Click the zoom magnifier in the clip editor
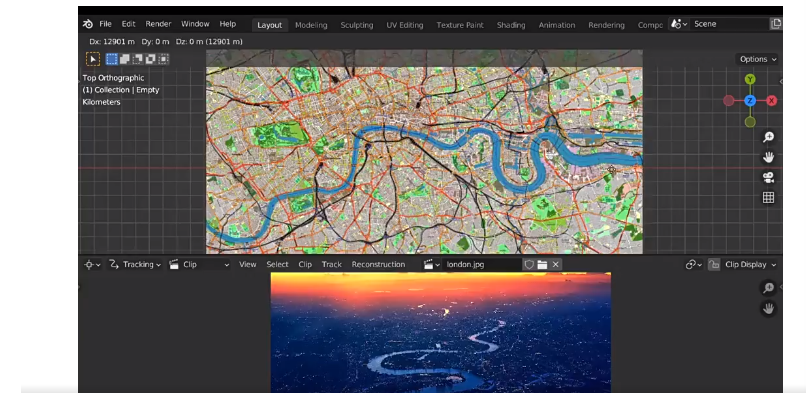 click(768, 288)
